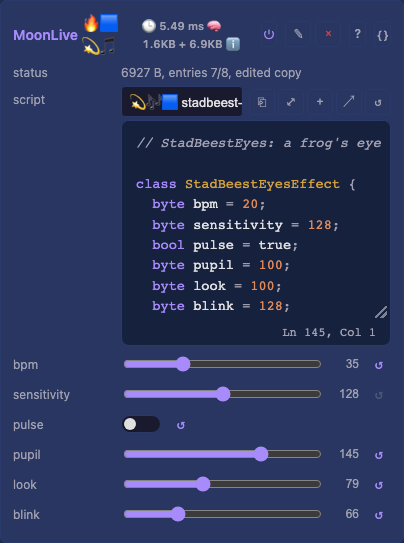The height and width of the screenshot is (543, 404).
Task: Reset the sensitivity value
Action: point(379,395)
